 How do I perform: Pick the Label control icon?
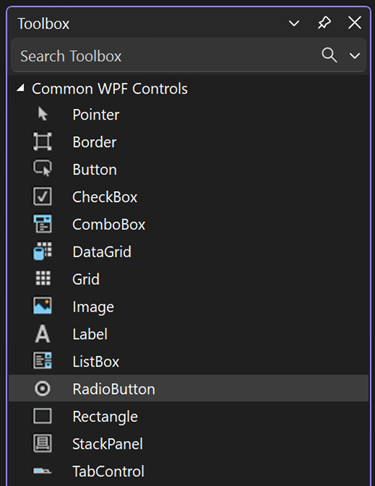click(42, 334)
